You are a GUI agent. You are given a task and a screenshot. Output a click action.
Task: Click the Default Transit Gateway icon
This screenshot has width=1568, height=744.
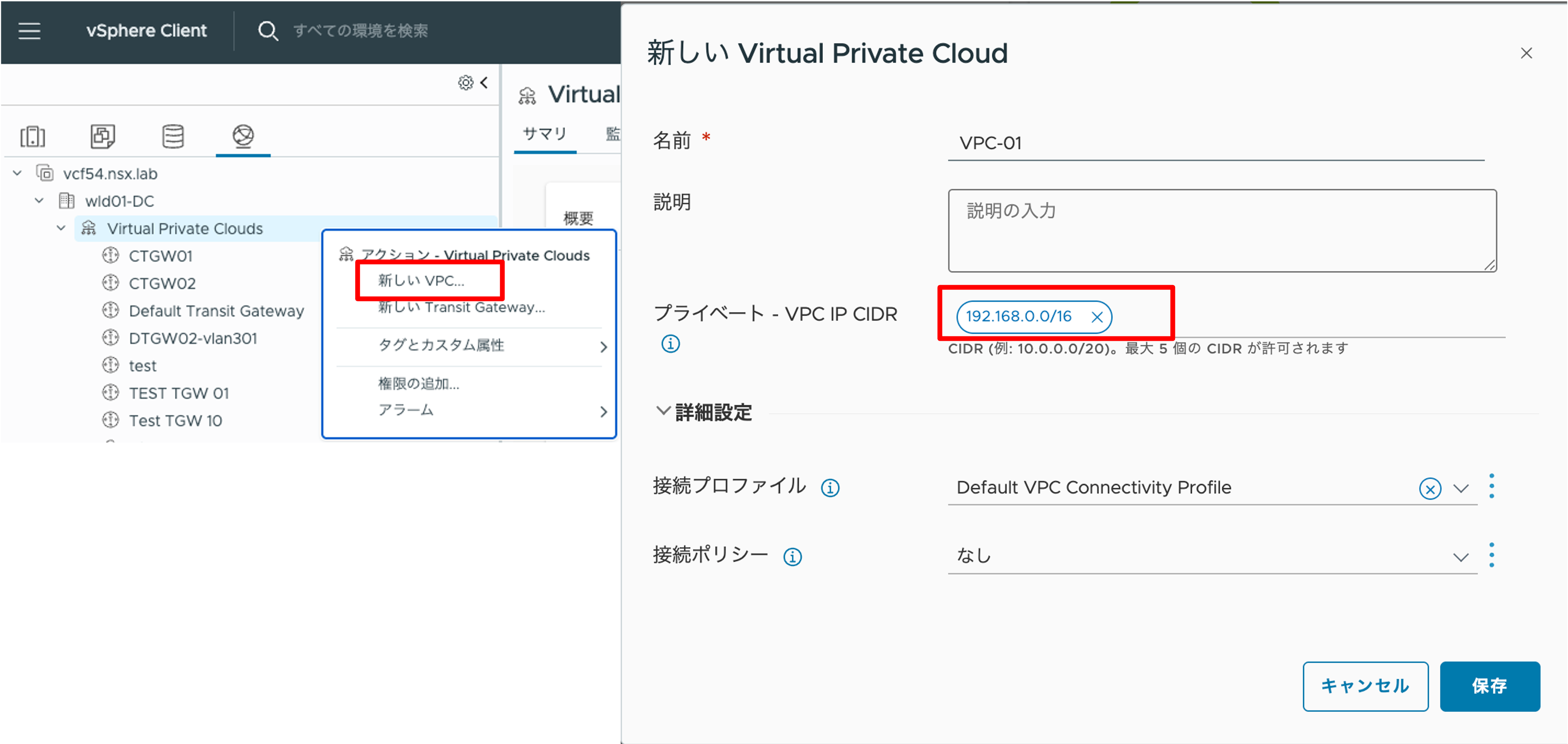(111, 310)
